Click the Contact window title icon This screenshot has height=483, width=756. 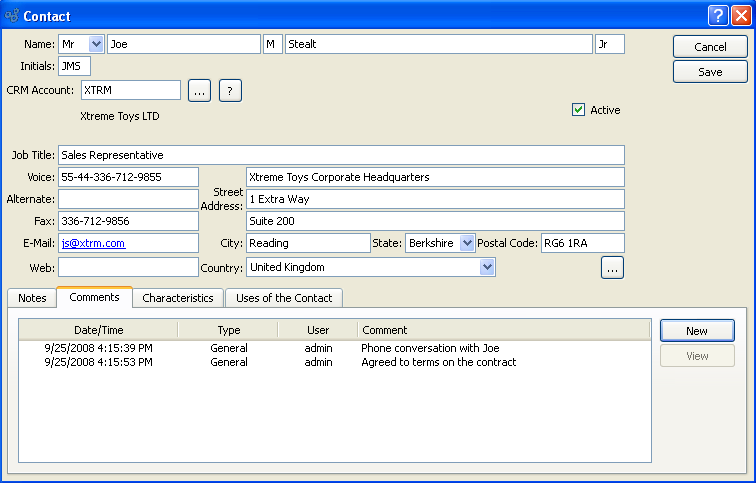pyautogui.click(x=12, y=17)
